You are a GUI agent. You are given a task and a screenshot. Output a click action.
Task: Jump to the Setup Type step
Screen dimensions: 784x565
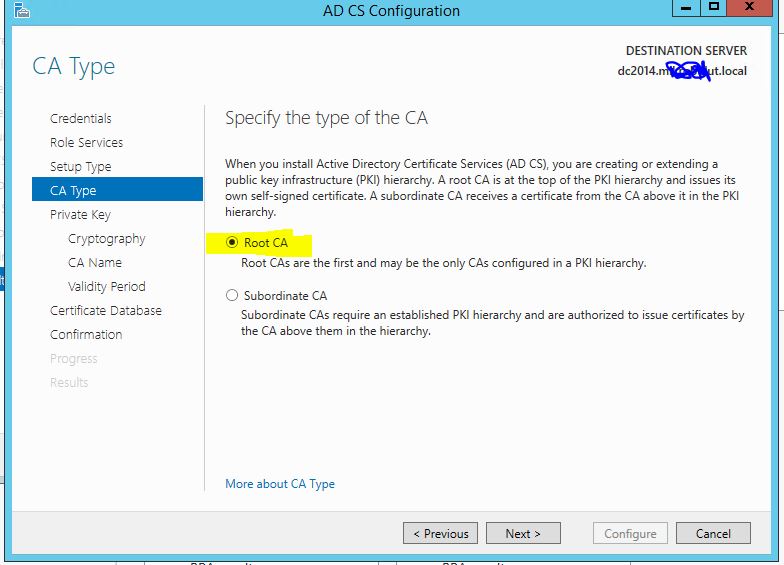pyautogui.click(x=80, y=166)
